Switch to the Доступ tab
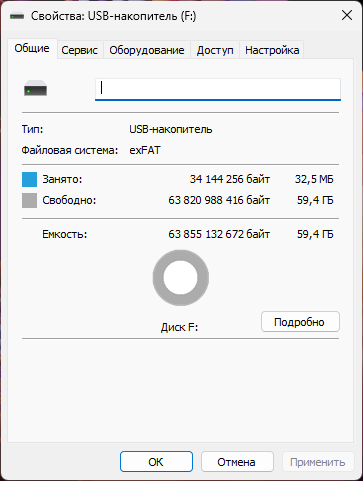The image size is (363, 481). click(x=215, y=50)
